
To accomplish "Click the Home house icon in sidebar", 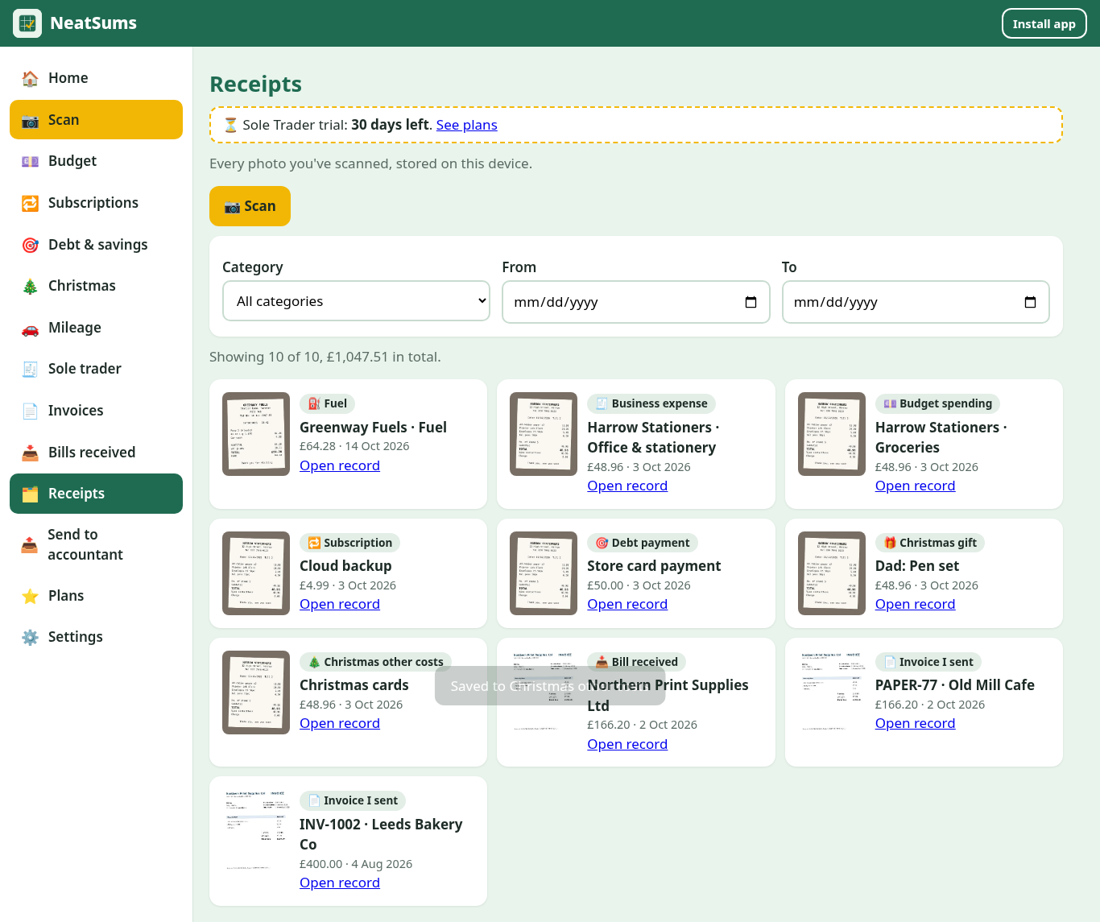I will pos(30,78).
